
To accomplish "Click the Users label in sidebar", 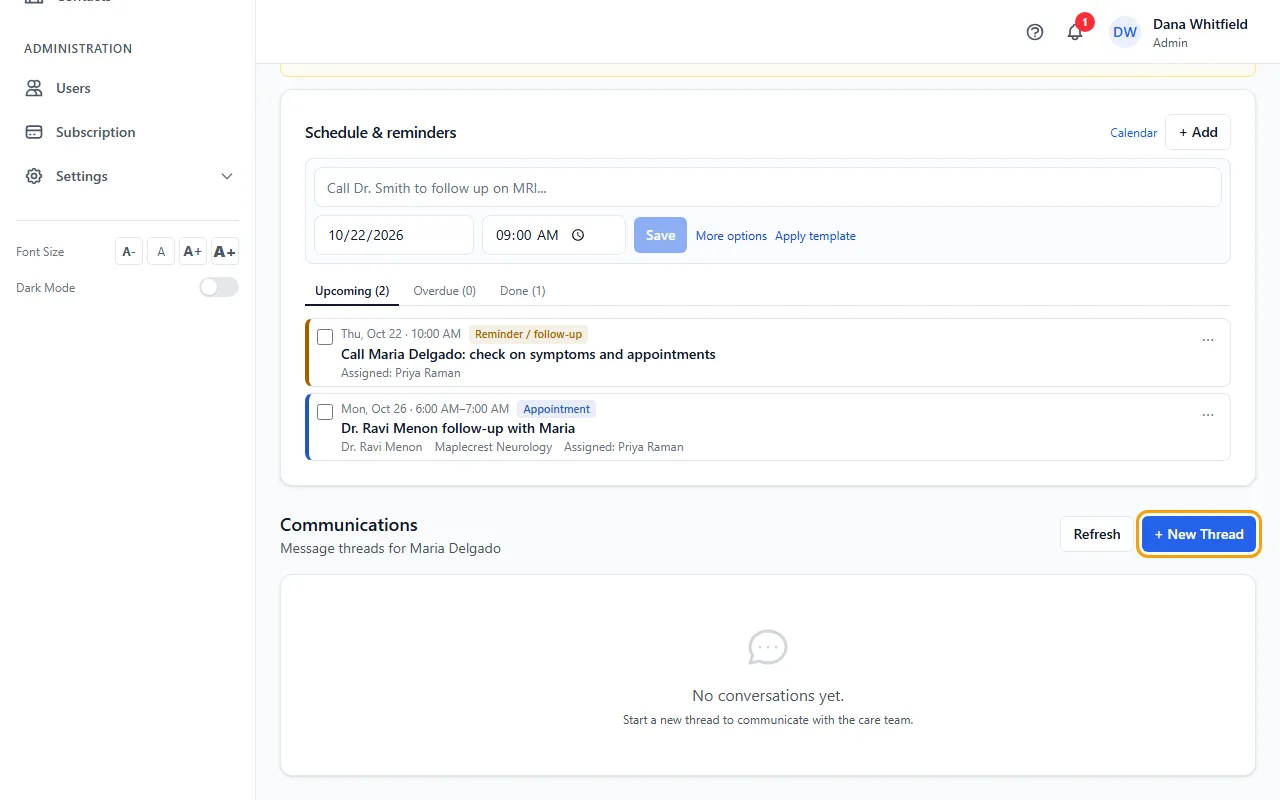I will point(73,88).
